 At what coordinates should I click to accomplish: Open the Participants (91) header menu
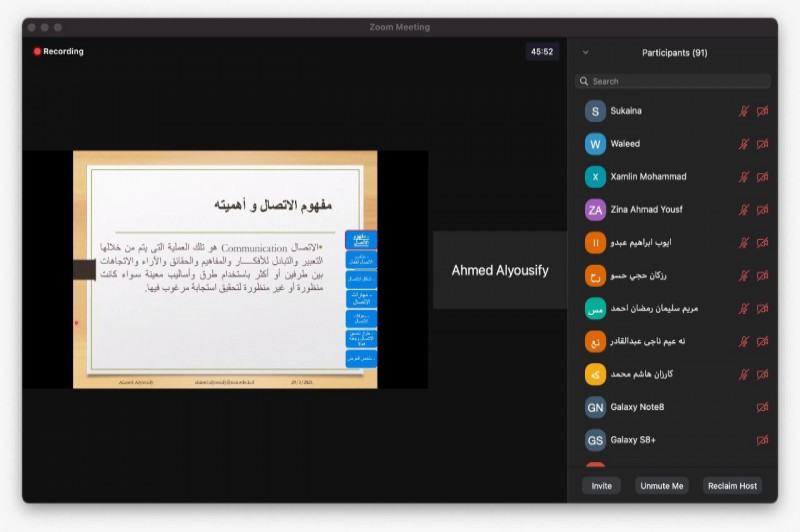click(x=674, y=52)
